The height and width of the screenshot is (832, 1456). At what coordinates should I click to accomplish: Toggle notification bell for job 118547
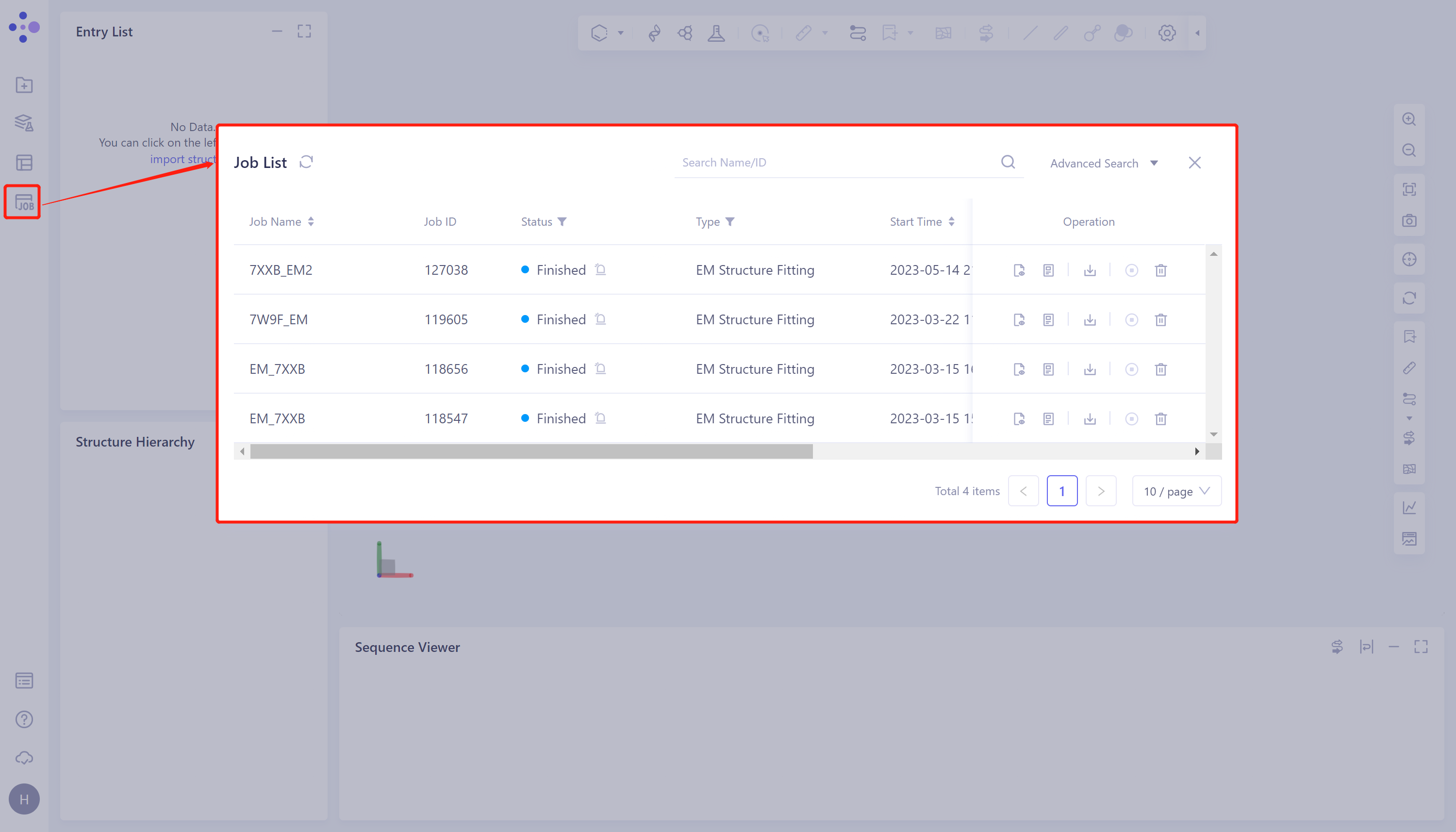click(x=600, y=418)
